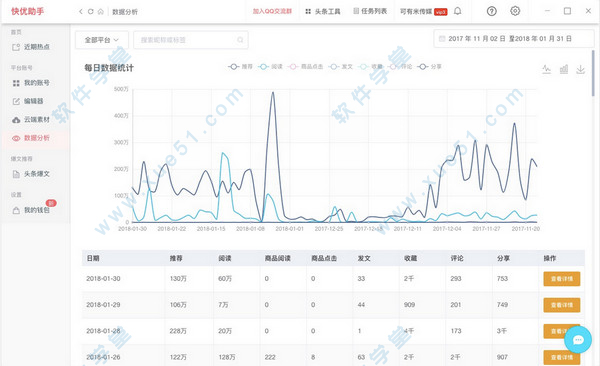Switch chart to line view icon
The image size is (600, 366).
click(546, 69)
